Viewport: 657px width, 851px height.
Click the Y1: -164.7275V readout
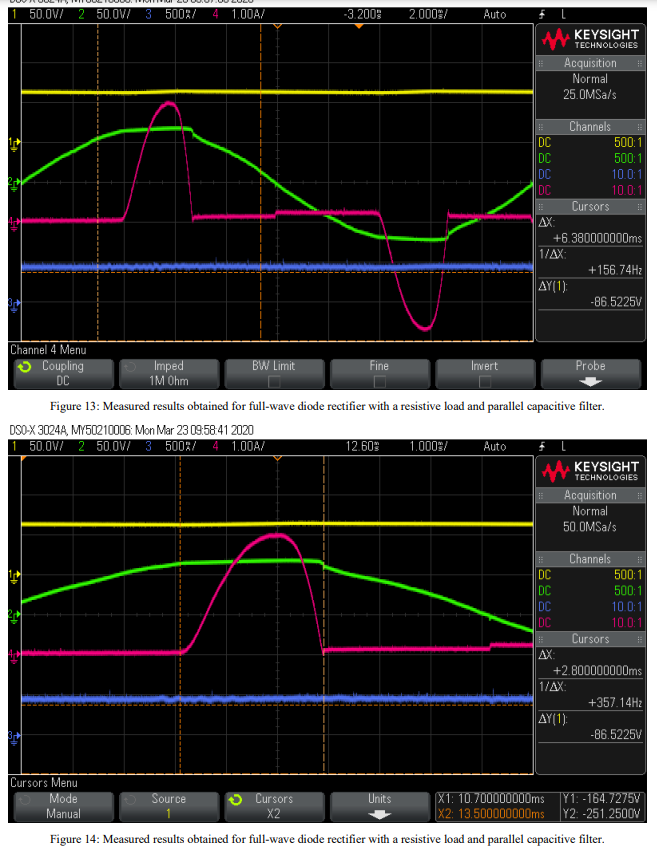[602, 799]
